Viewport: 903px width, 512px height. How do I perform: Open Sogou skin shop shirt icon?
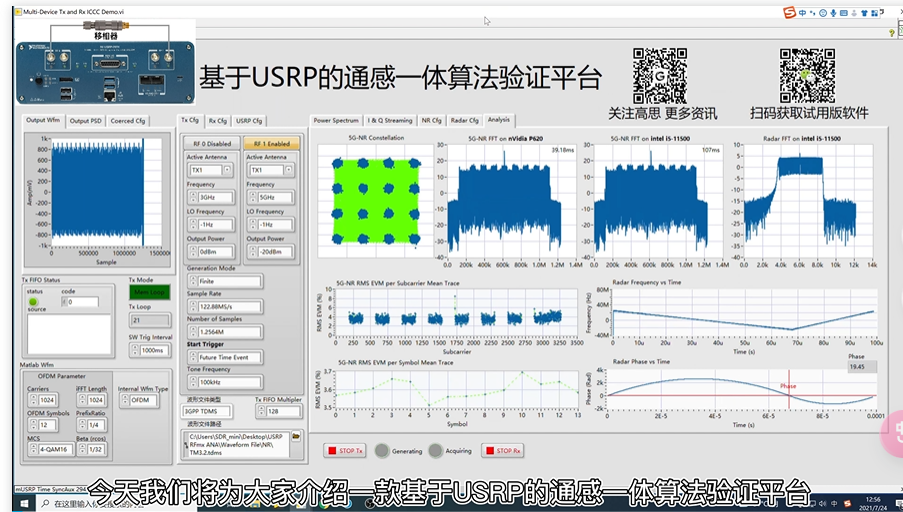coord(864,13)
